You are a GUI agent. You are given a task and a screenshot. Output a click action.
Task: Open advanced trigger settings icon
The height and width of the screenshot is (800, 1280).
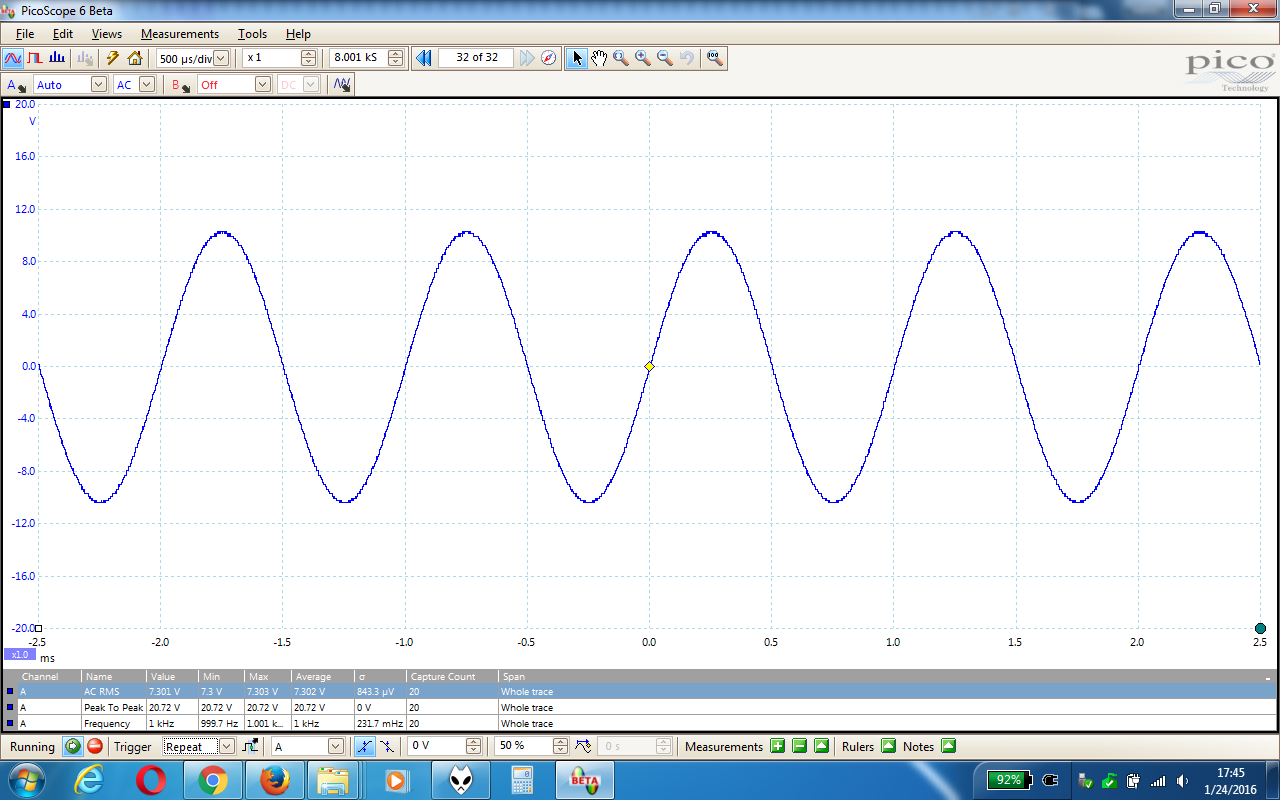tap(250, 746)
